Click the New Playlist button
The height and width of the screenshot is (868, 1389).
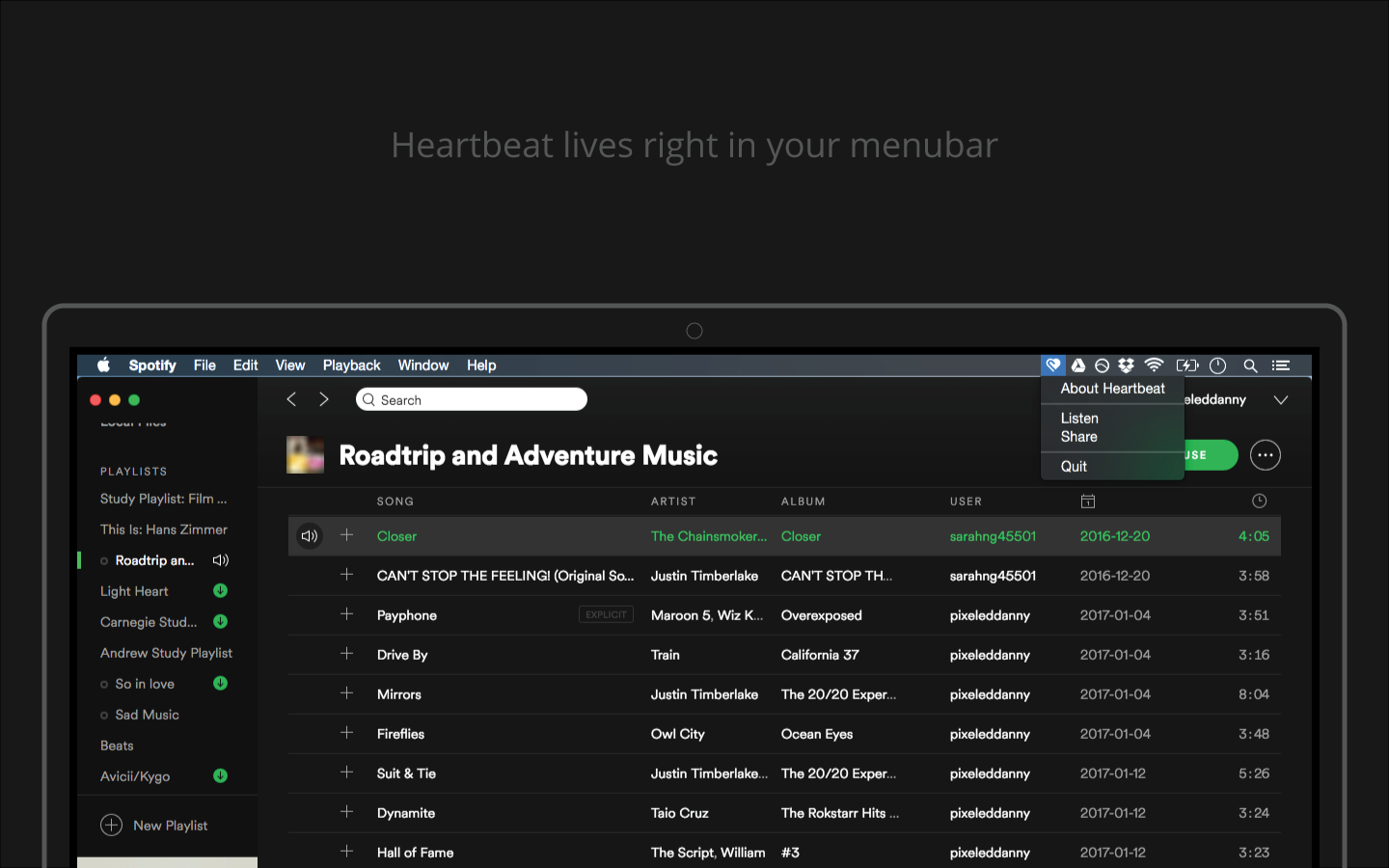(154, 825)
